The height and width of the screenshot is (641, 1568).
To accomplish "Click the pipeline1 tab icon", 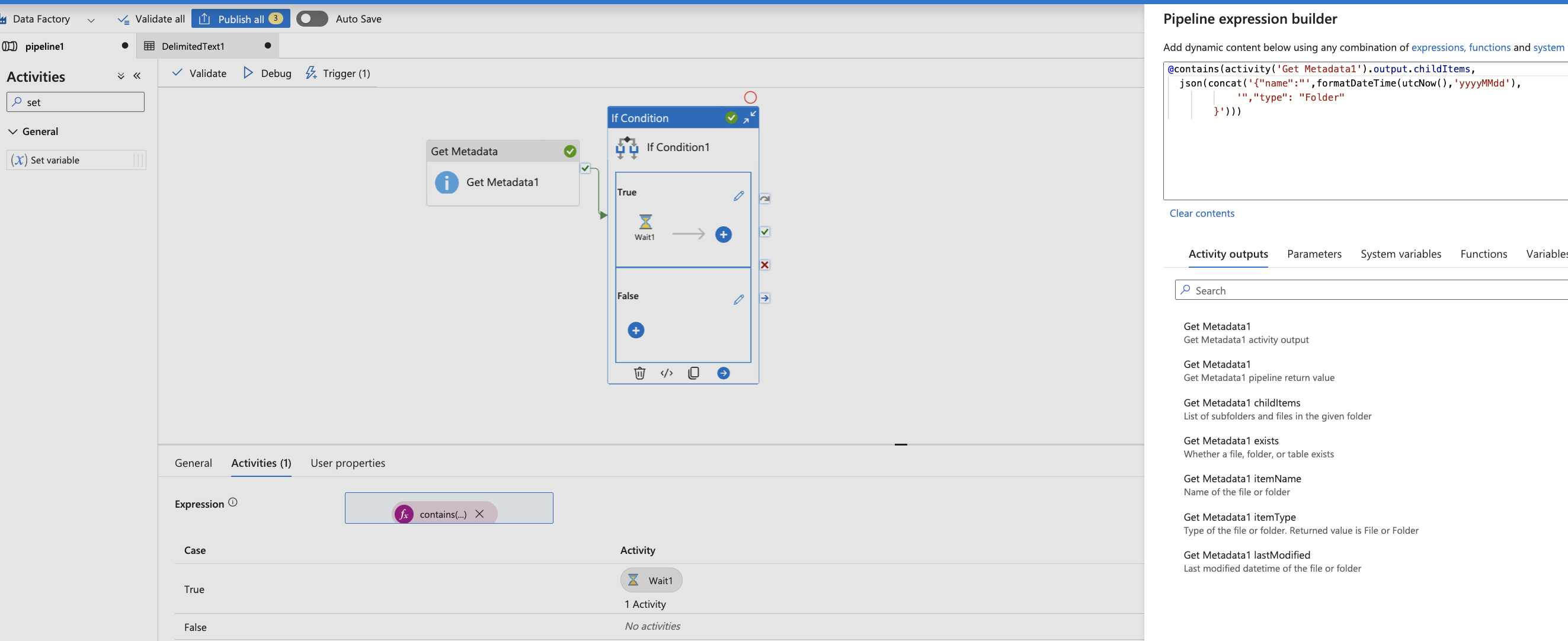I will (9, 46).
